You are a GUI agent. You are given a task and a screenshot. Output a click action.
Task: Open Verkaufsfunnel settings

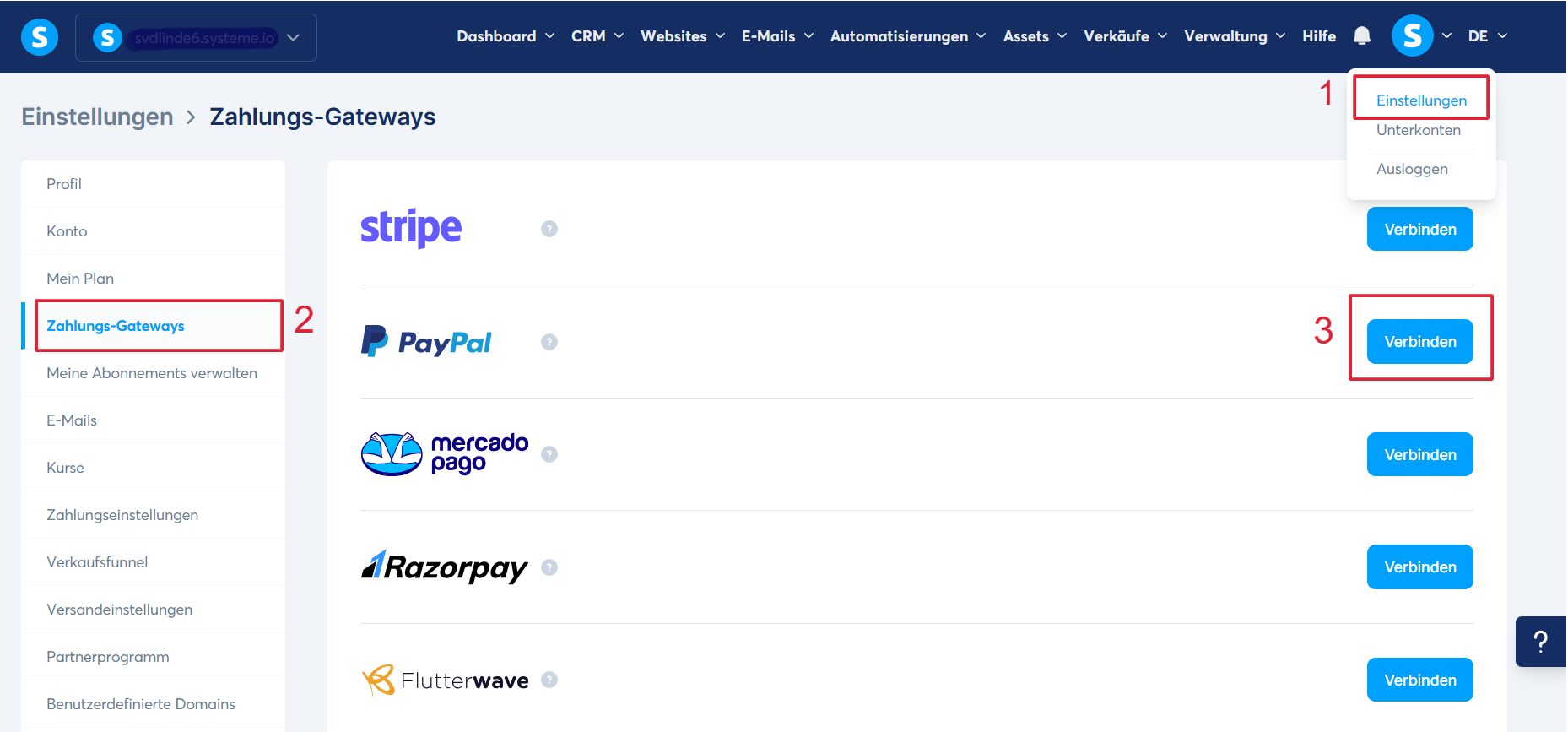click(x=154, y=562)
